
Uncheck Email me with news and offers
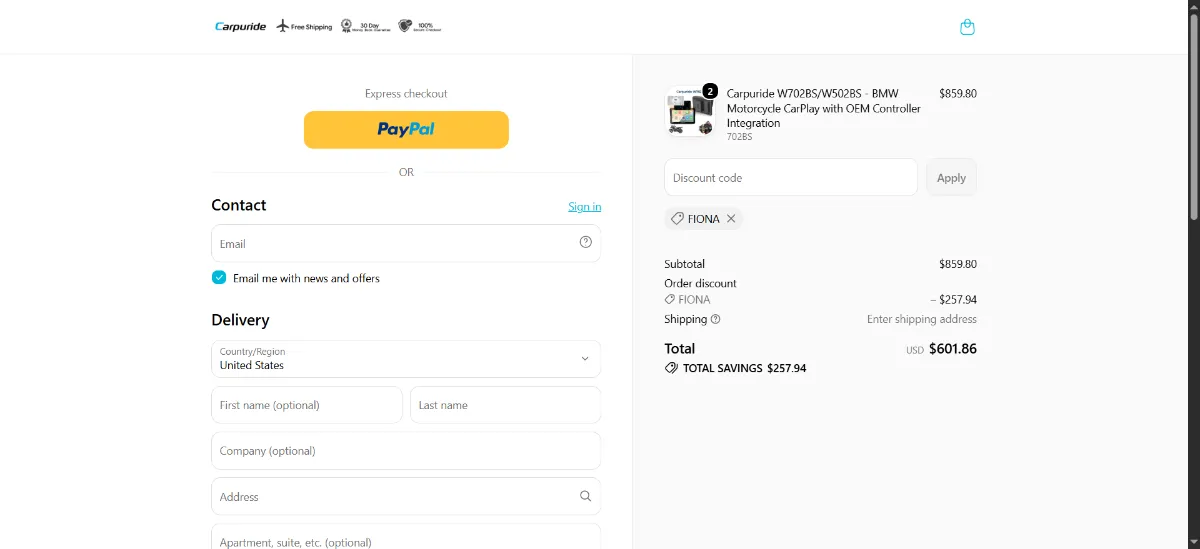[x=219, y=278]
